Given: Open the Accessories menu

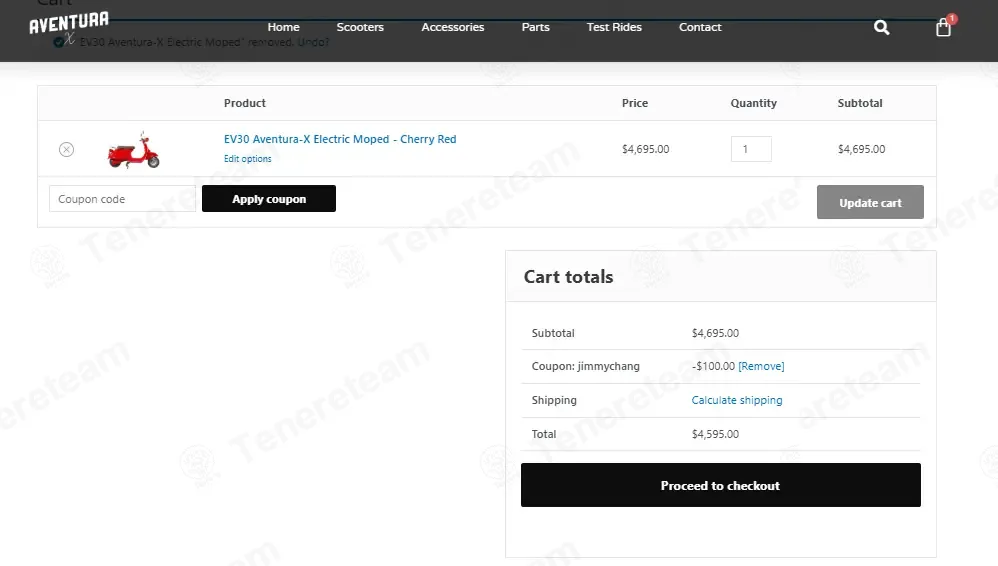Looking at the screenshot, I should tap(453, 27).
